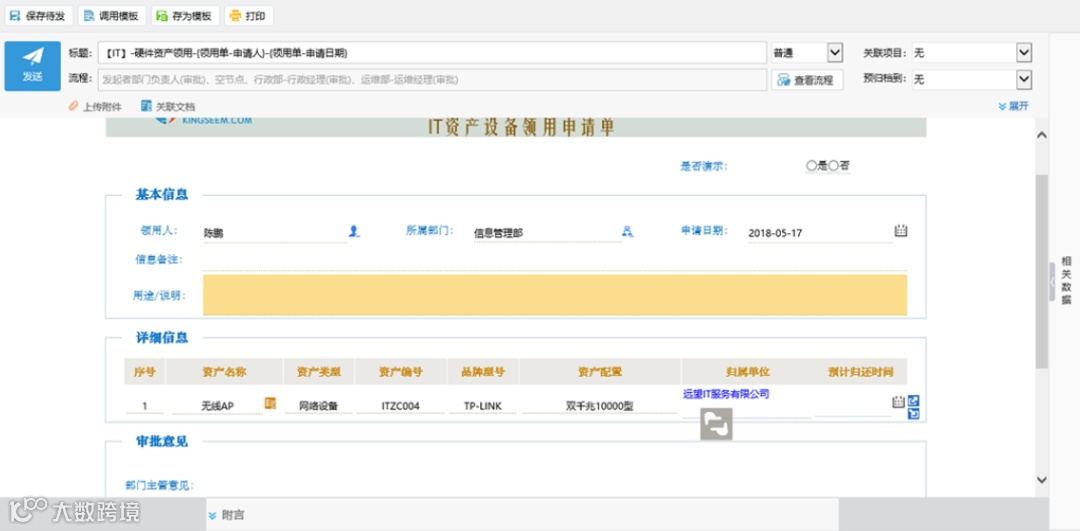This screenshot has width=1080, height=531.
Task: Click the 远望IT服务有限公司 link
Action: coord(725,394)
